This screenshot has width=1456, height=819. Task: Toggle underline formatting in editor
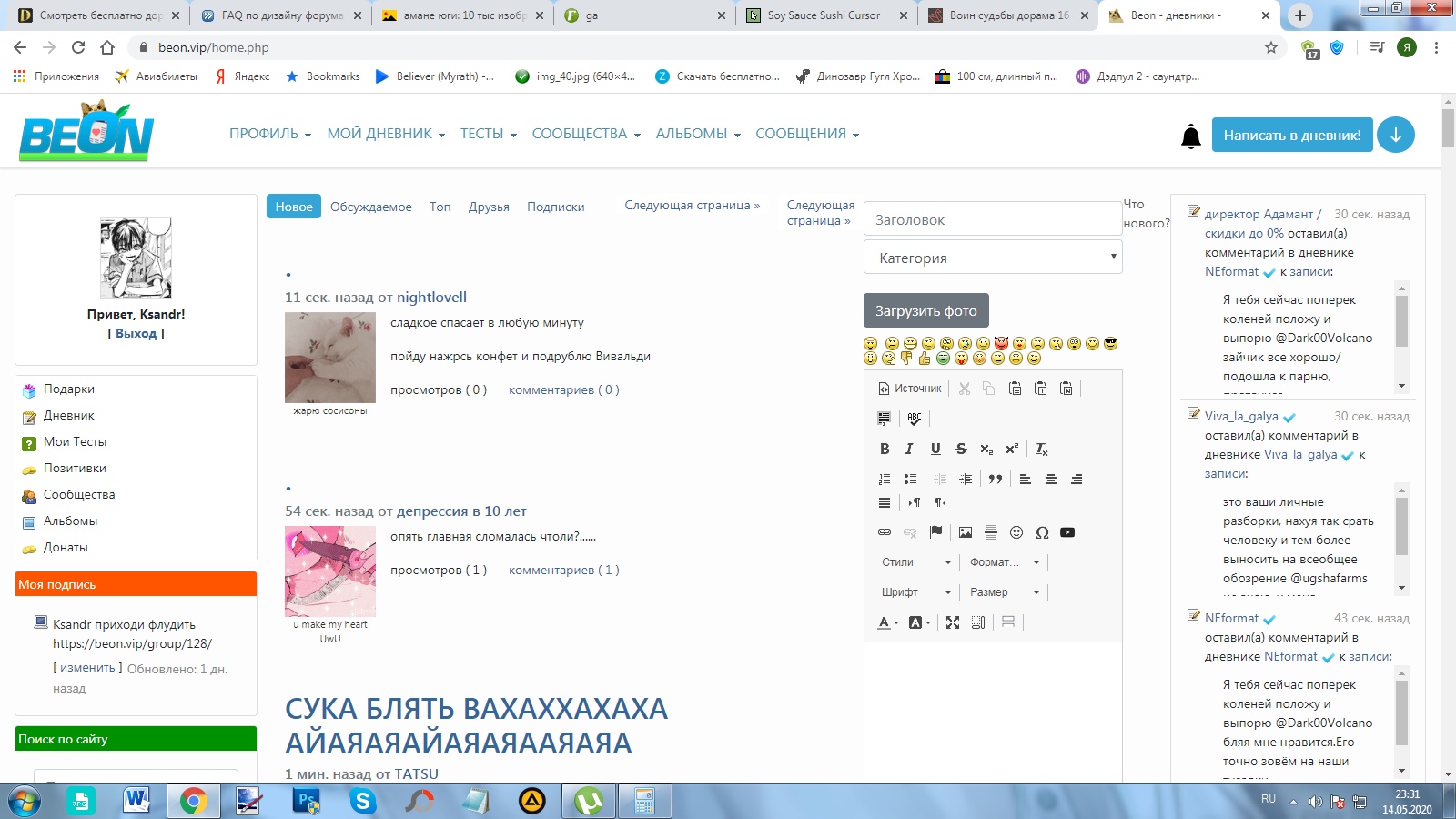tap(935, 449)
